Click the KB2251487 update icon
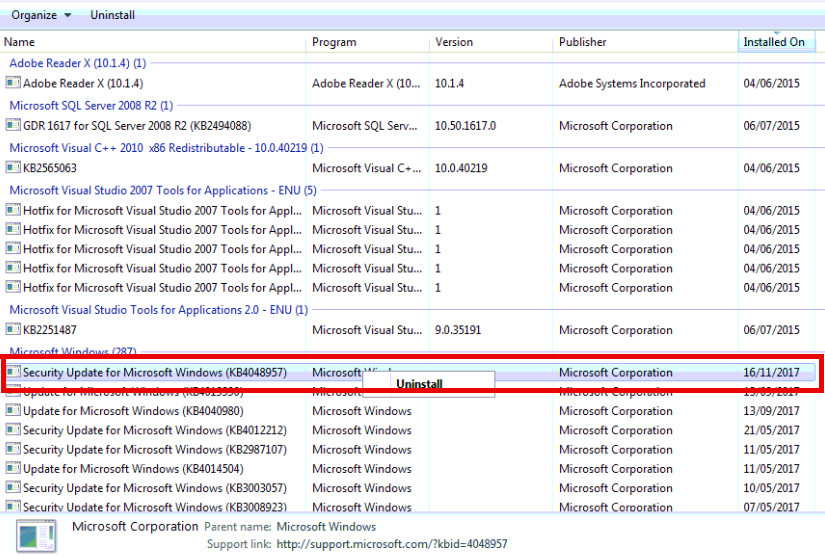The image size is (825, 558). click(13, 329)
